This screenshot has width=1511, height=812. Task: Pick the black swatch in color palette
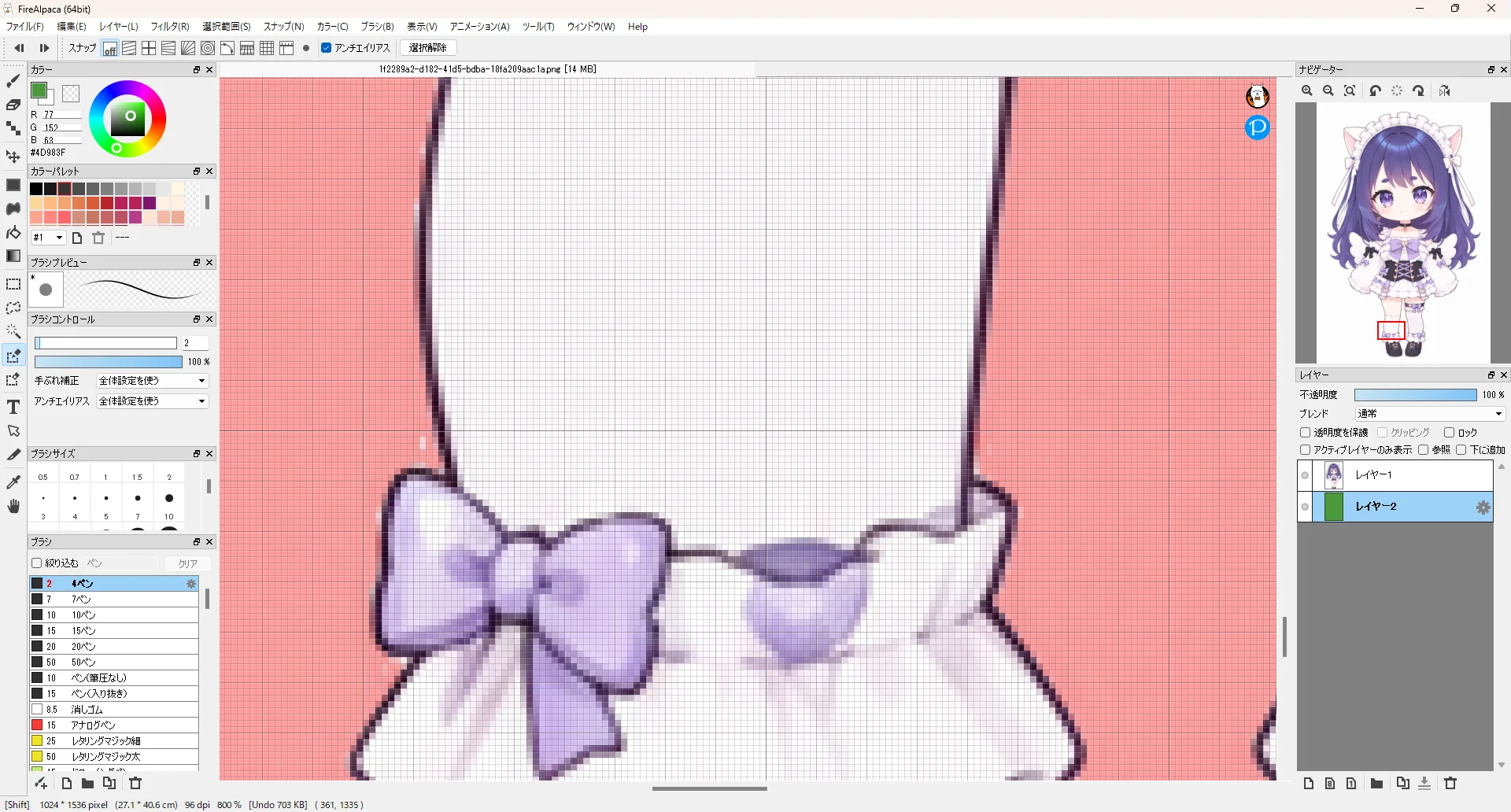36,189
